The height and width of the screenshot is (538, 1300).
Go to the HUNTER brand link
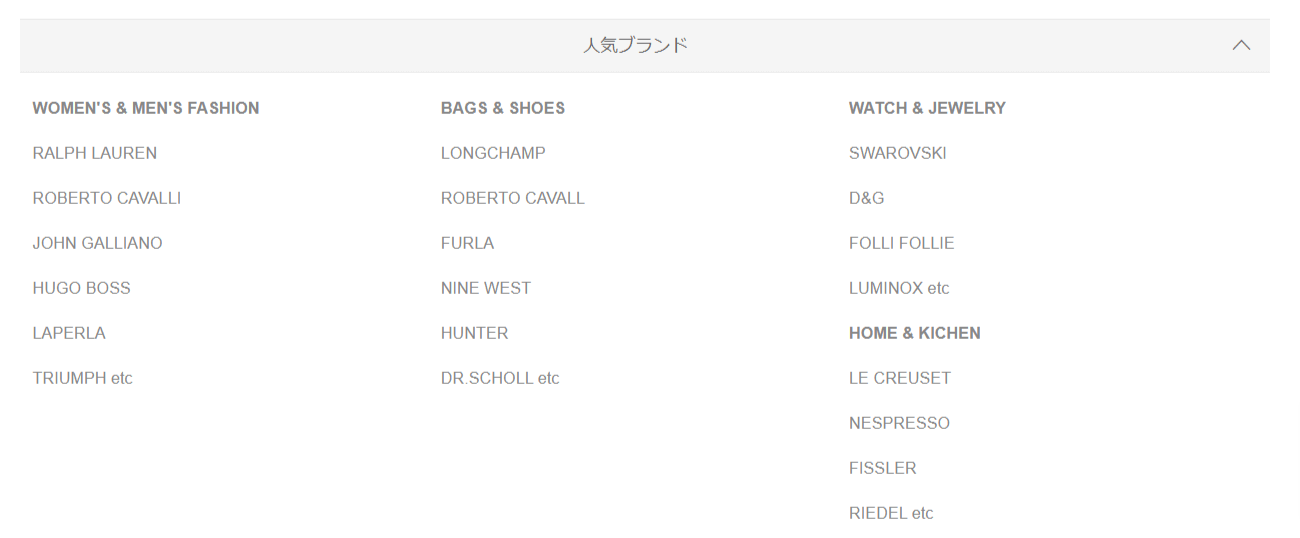tap(474, 333)
